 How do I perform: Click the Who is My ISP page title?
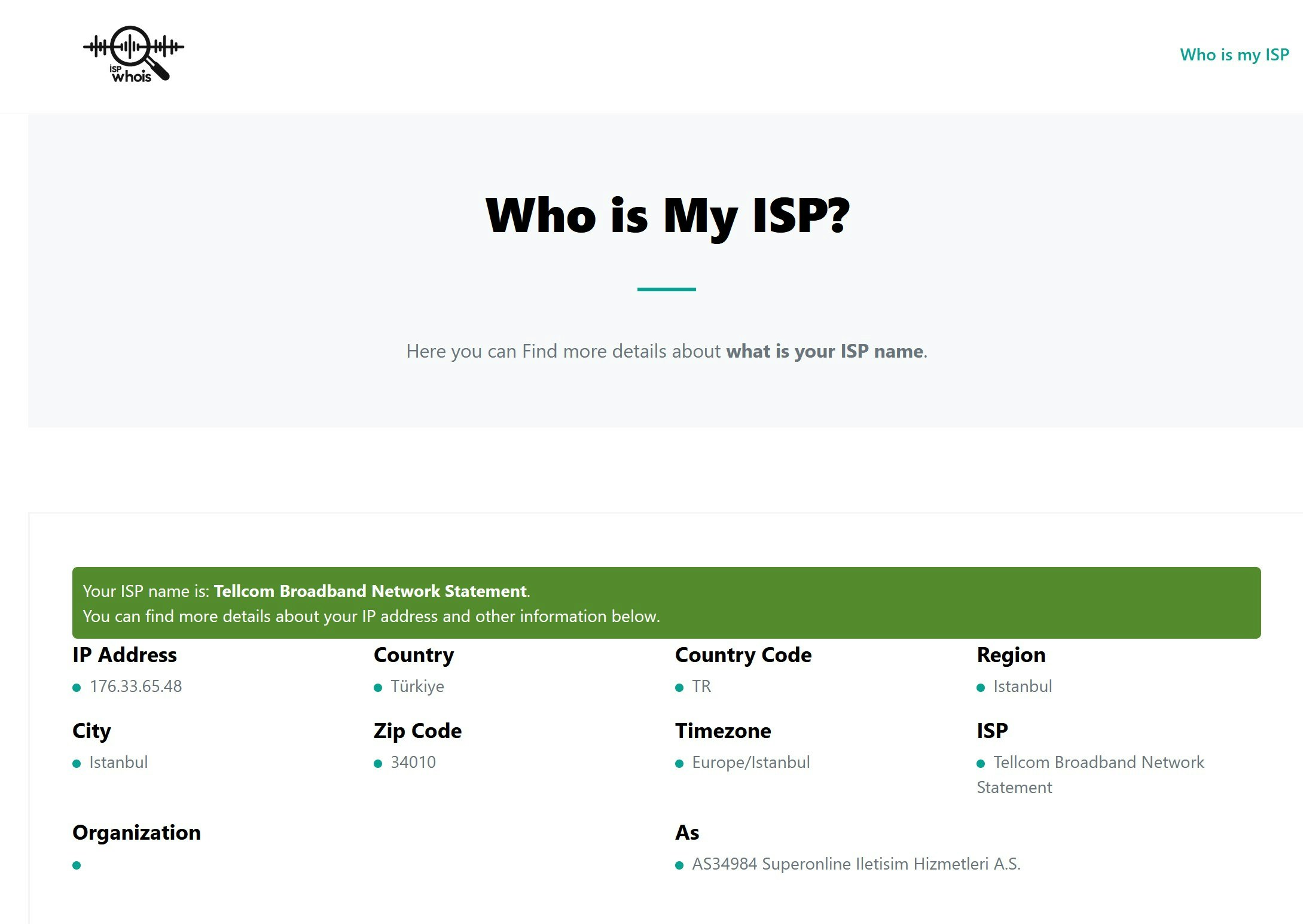tap(667, 215)
